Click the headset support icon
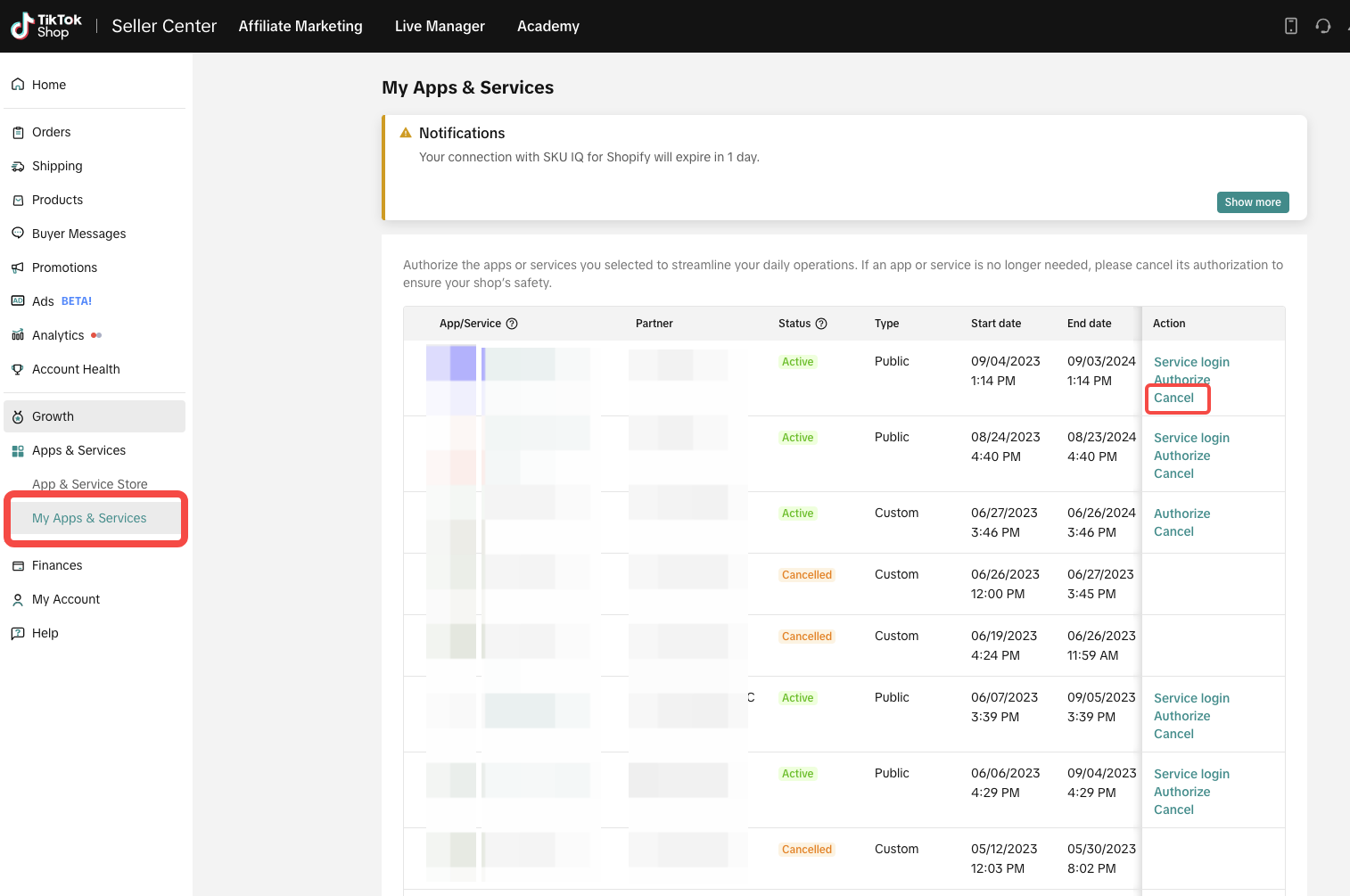1350x896 pixels. (x=1323, y=26)
